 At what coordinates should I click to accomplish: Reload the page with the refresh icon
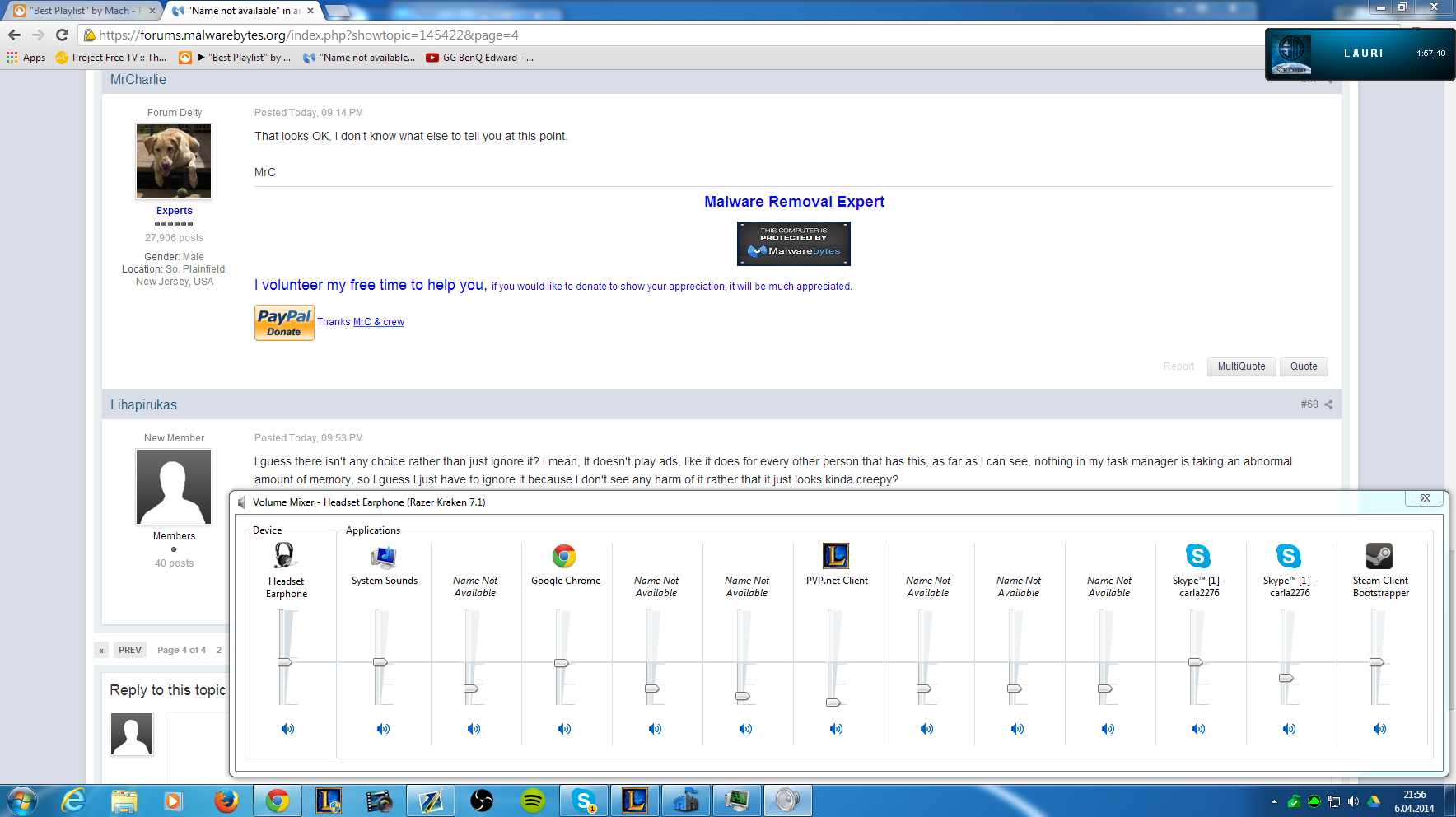62,35
